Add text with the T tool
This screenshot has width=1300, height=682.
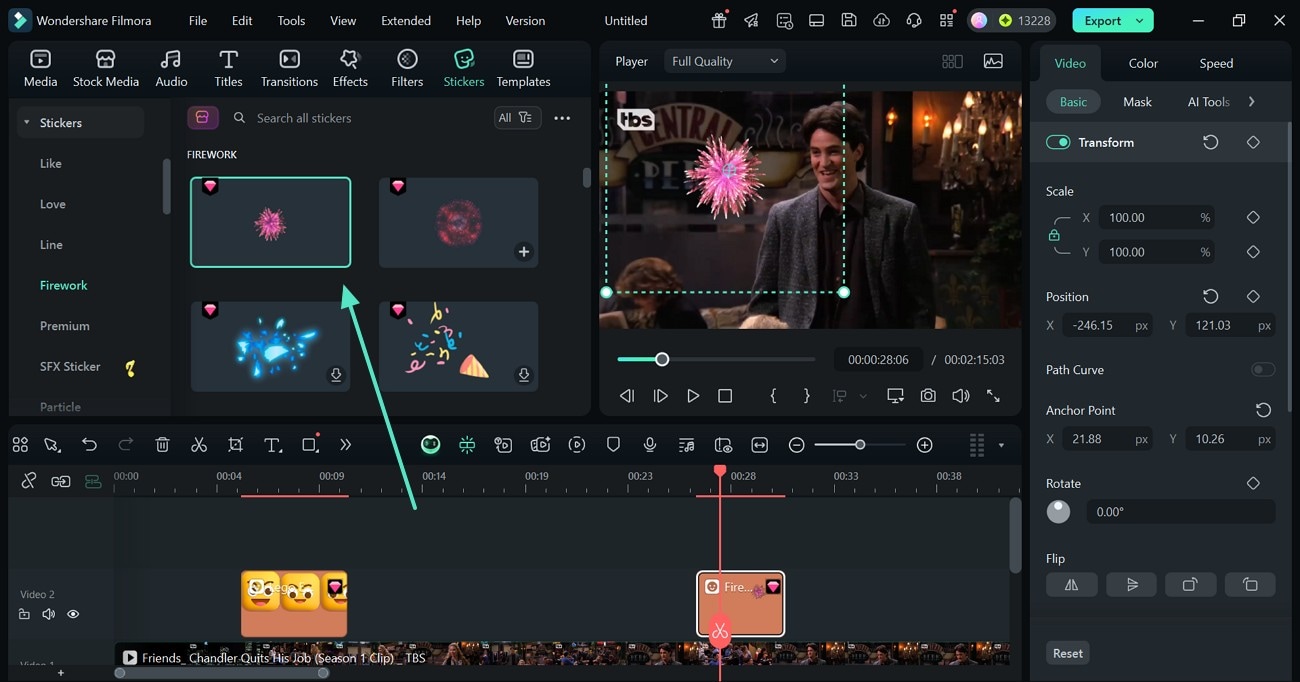click(x=272, y=445)
